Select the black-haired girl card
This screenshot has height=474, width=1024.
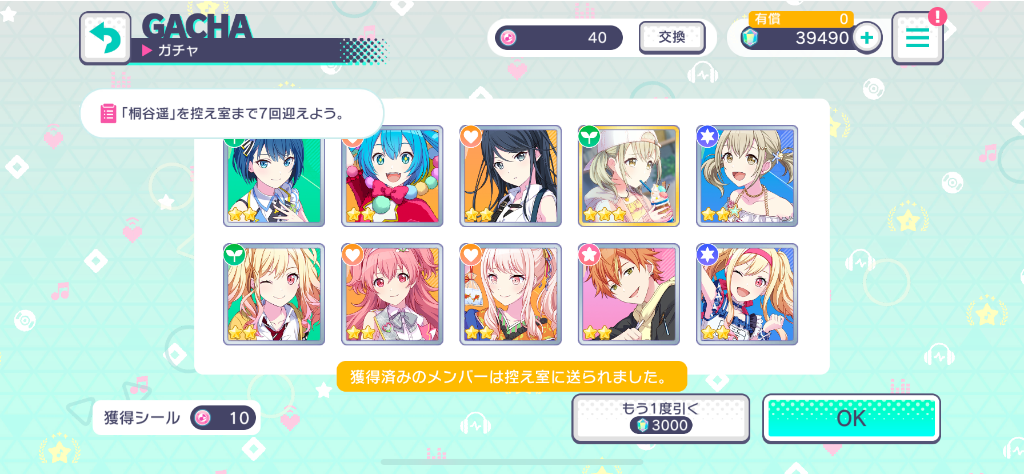pyautogui.click(x=510, y=176)
